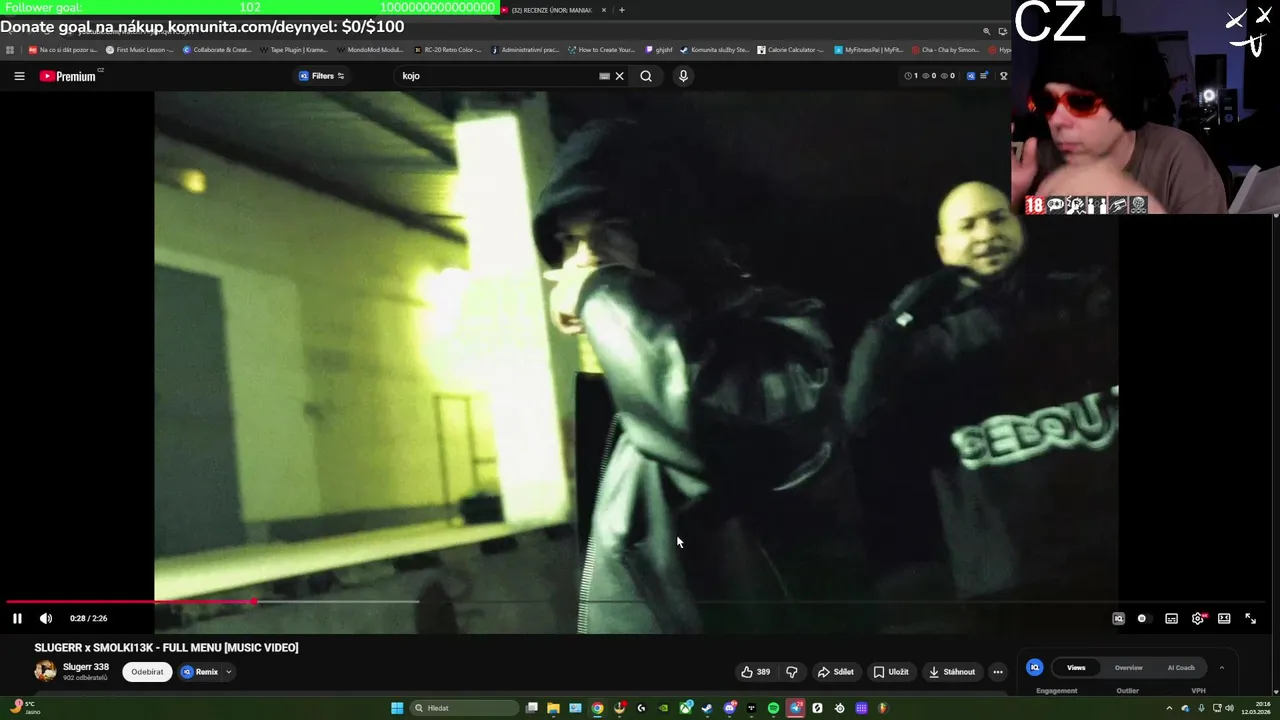
Task: Open Task View from taskbar
Action: 532,708
